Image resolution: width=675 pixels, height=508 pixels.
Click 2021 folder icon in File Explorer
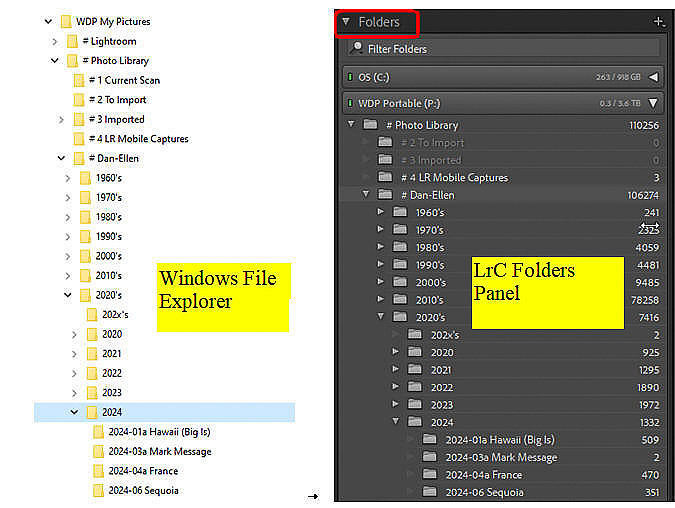click(x=92, y=353)
